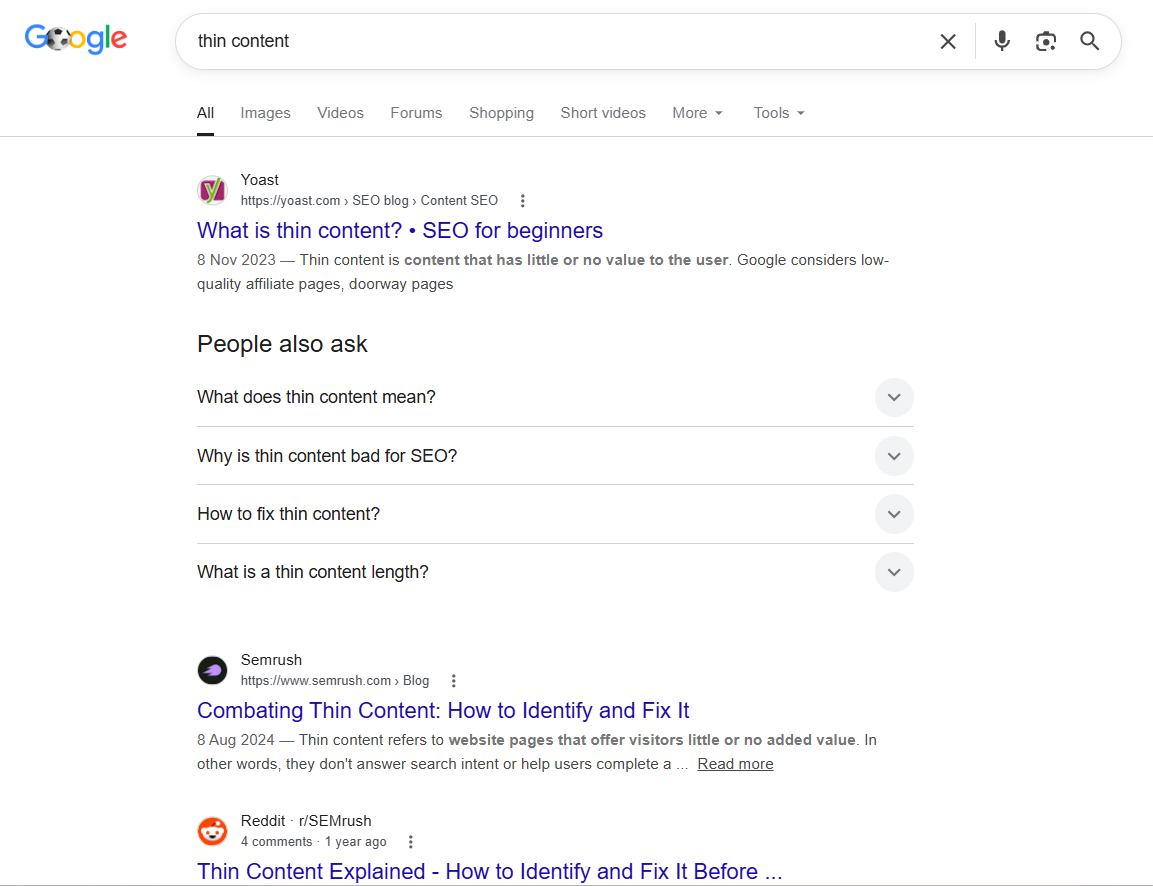Open 'What is thin content? • SEO for beginners'
This screenshot has width=1153, height=886.
point(400,231)
